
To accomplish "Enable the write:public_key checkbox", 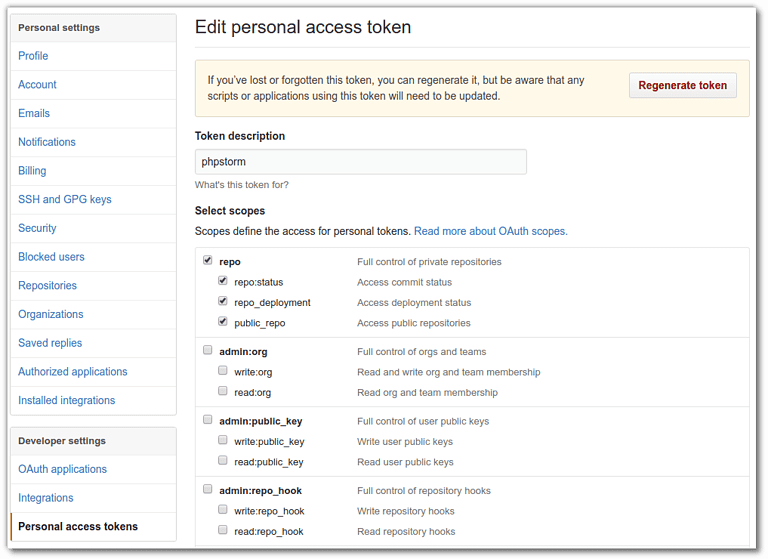I will [223, 440].
